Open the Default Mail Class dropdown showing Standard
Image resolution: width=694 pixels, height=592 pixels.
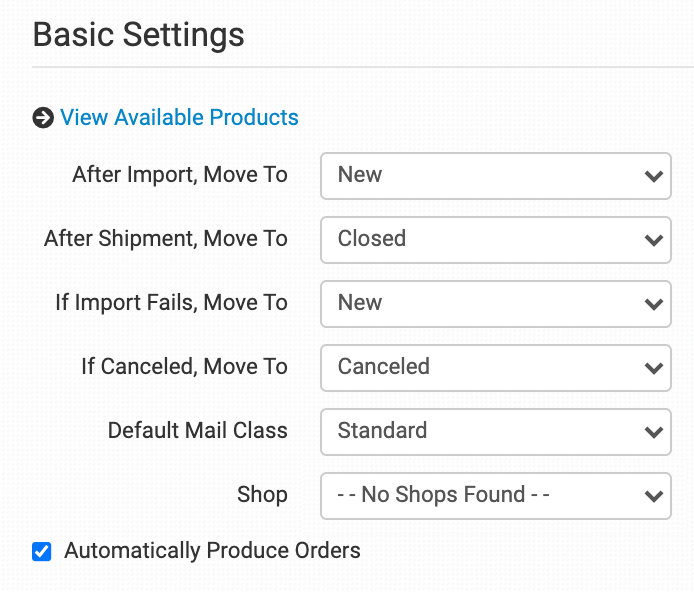coord(495,432)
